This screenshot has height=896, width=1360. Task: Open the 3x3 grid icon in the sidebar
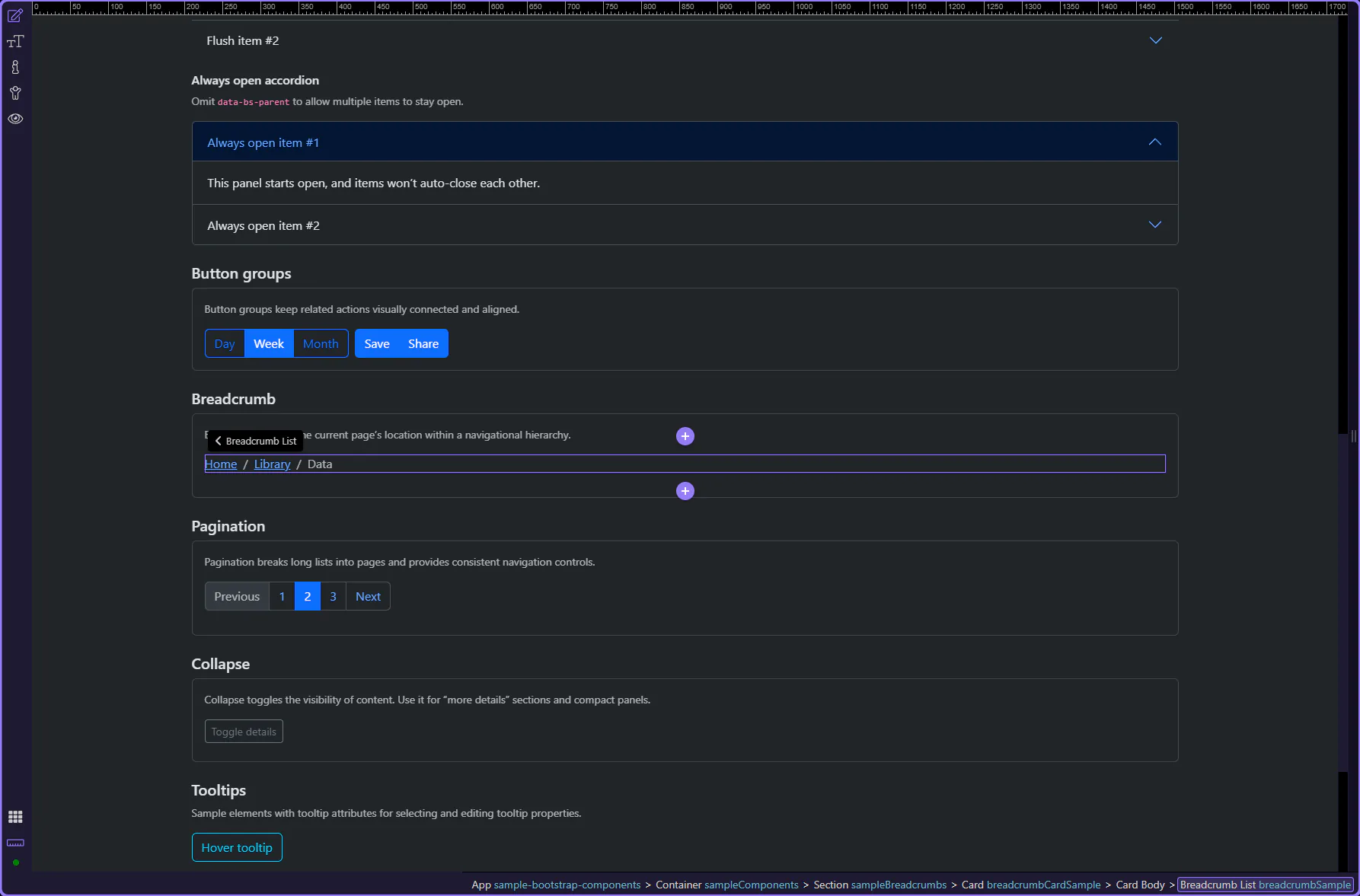point(15,817)
